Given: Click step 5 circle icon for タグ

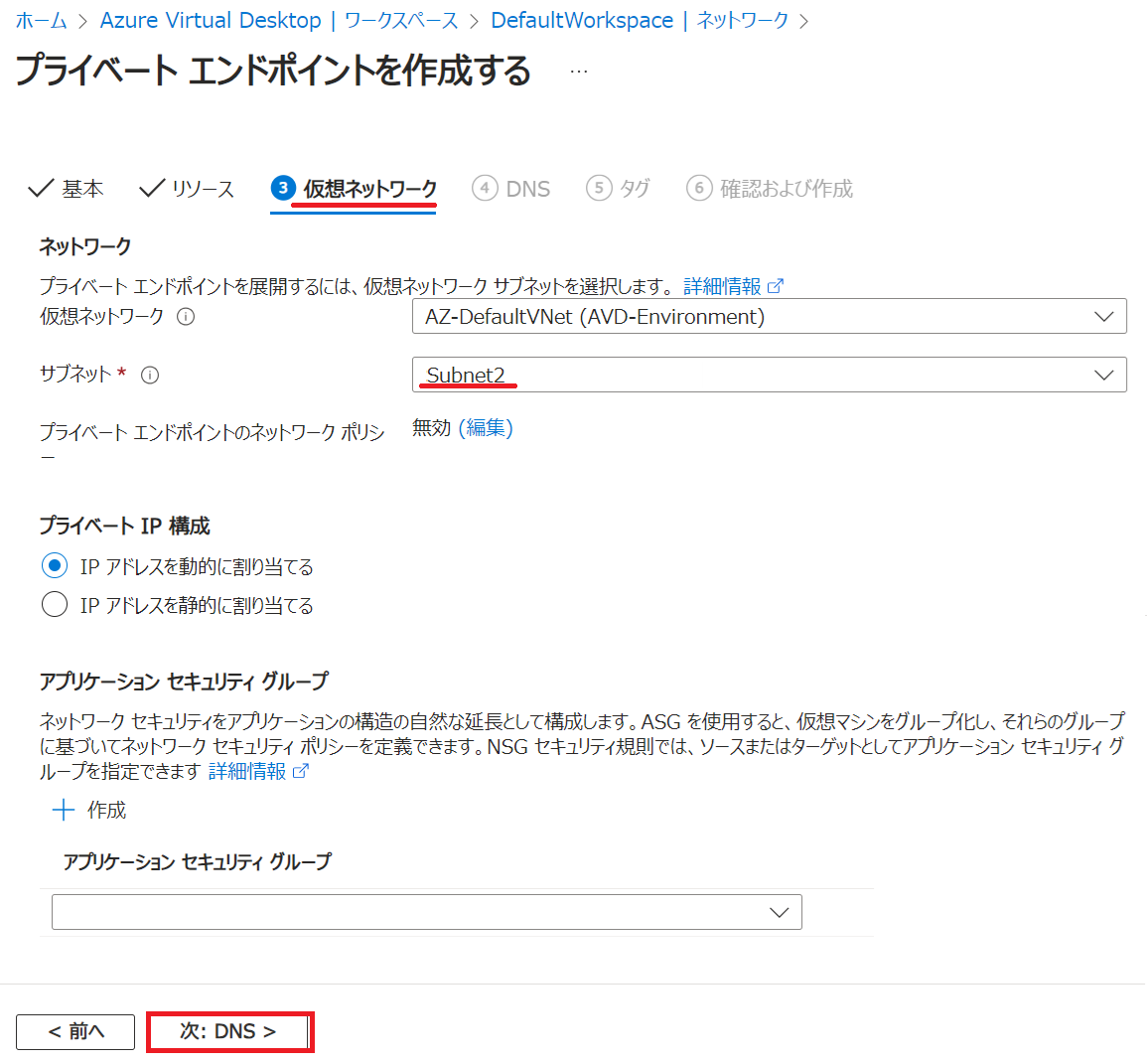Looking at the screenshot, I should pyautogui.click(x=599, y=188).
